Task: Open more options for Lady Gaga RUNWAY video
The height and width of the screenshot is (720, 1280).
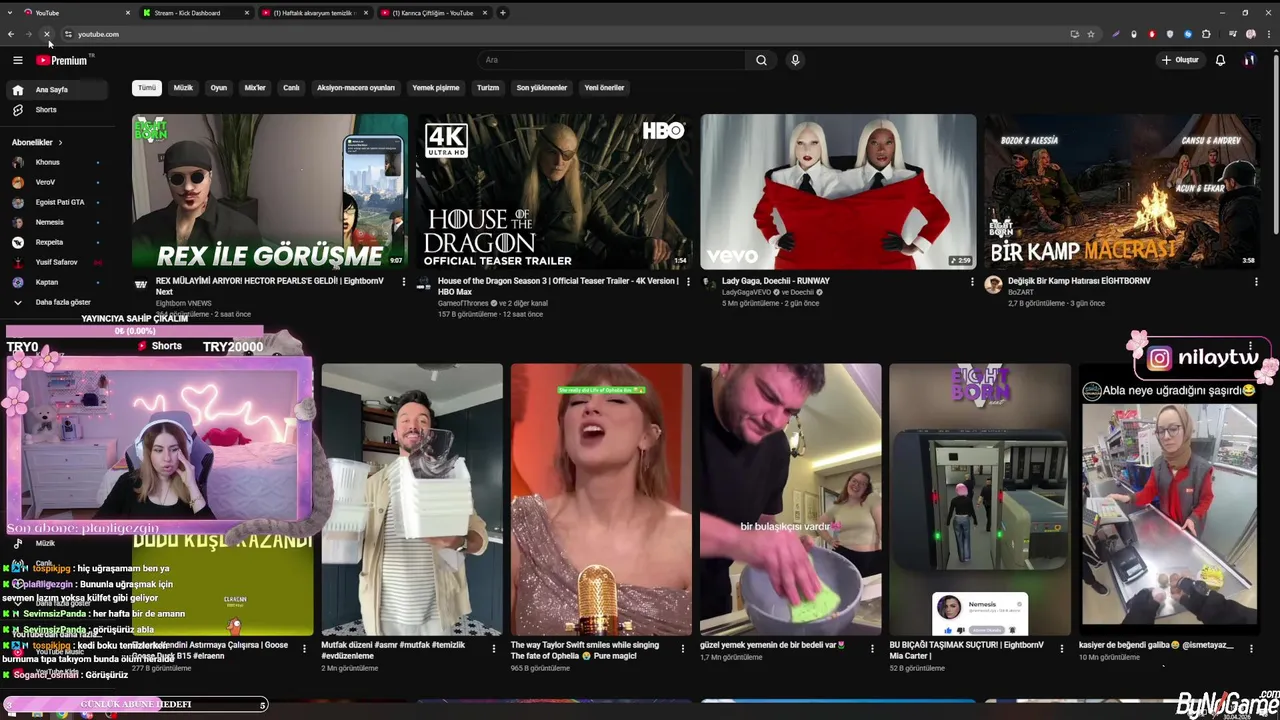Action: pos(972,282)
